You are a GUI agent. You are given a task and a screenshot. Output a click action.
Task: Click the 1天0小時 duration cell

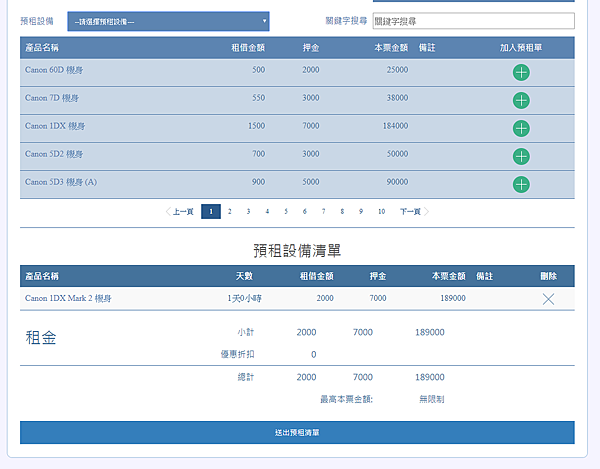click(245, 298)
